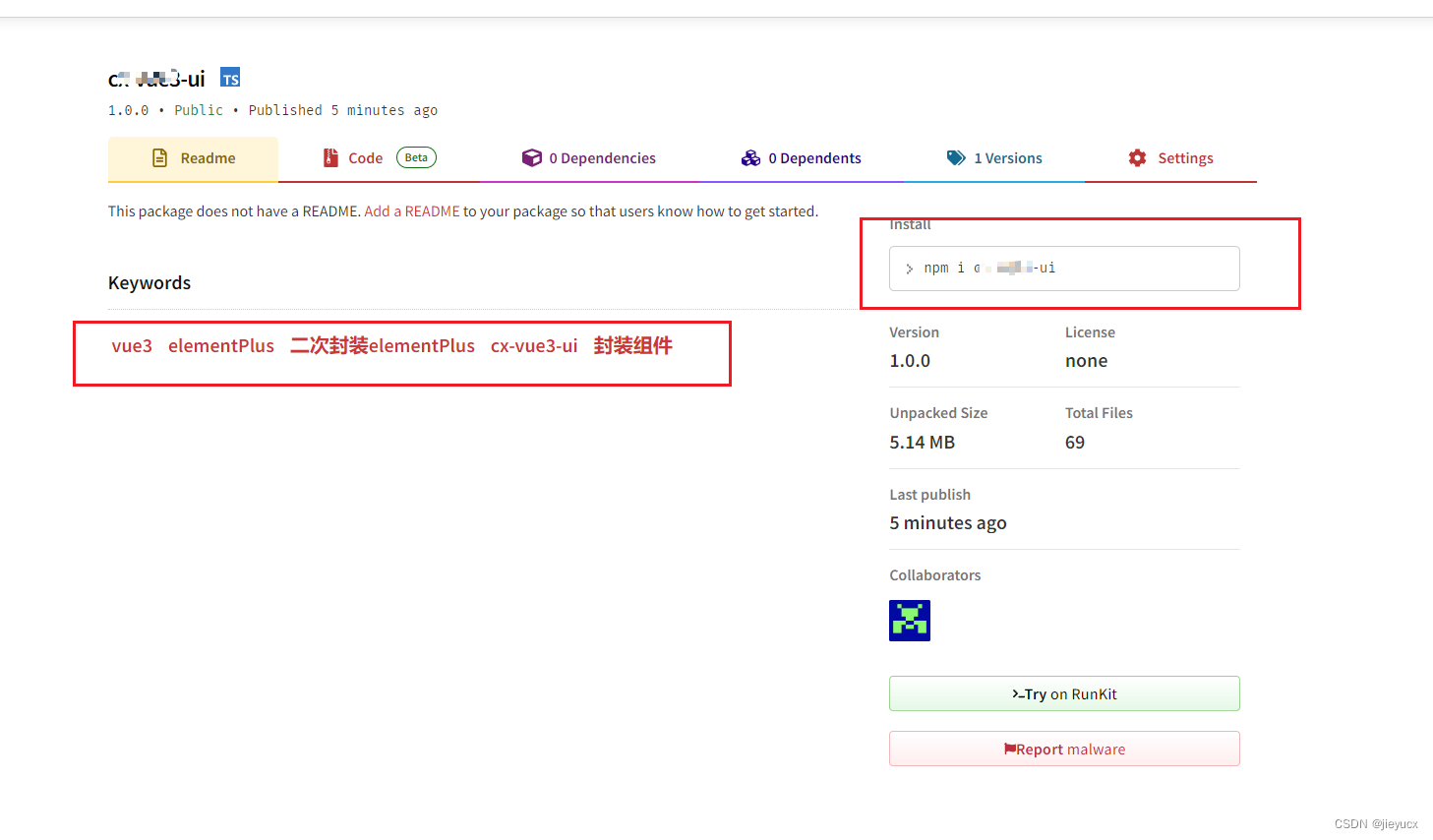Open the 0 Dependencies tab
This screenshot has height=840, width=1433.
(588, 158)
